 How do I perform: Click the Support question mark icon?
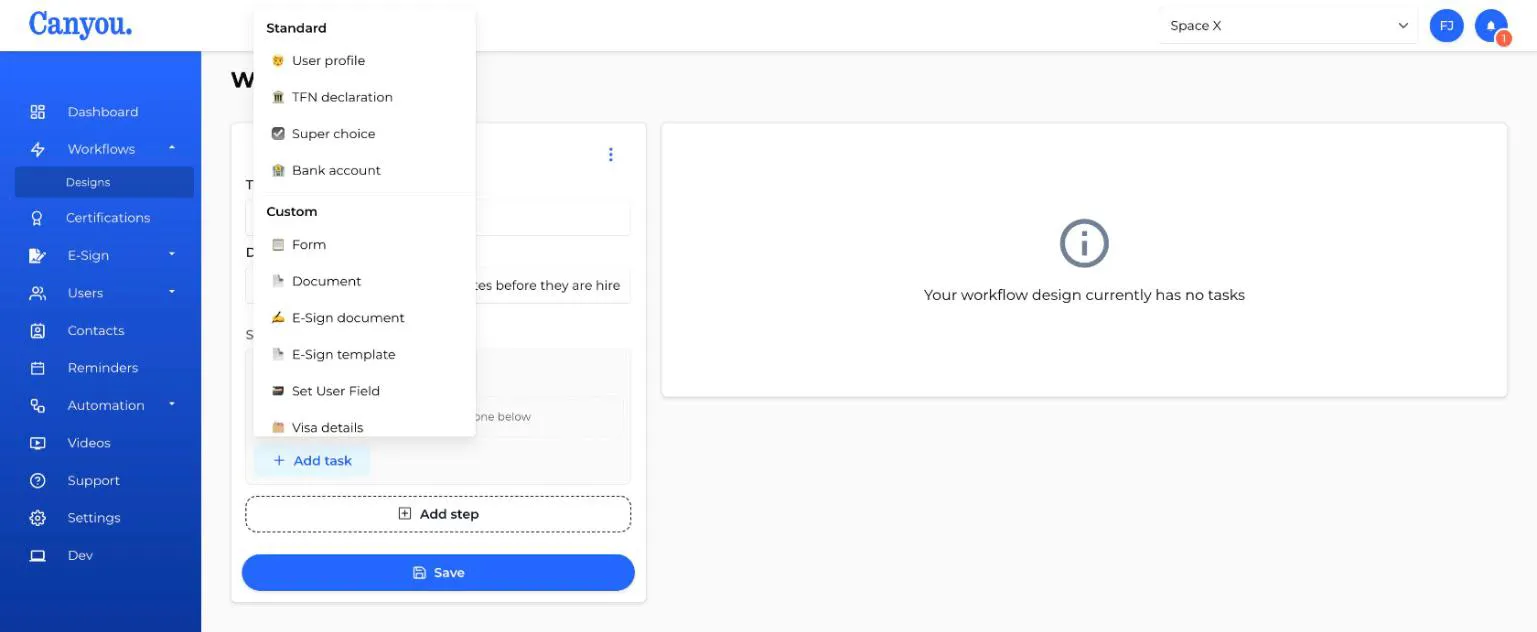point(38,481)
